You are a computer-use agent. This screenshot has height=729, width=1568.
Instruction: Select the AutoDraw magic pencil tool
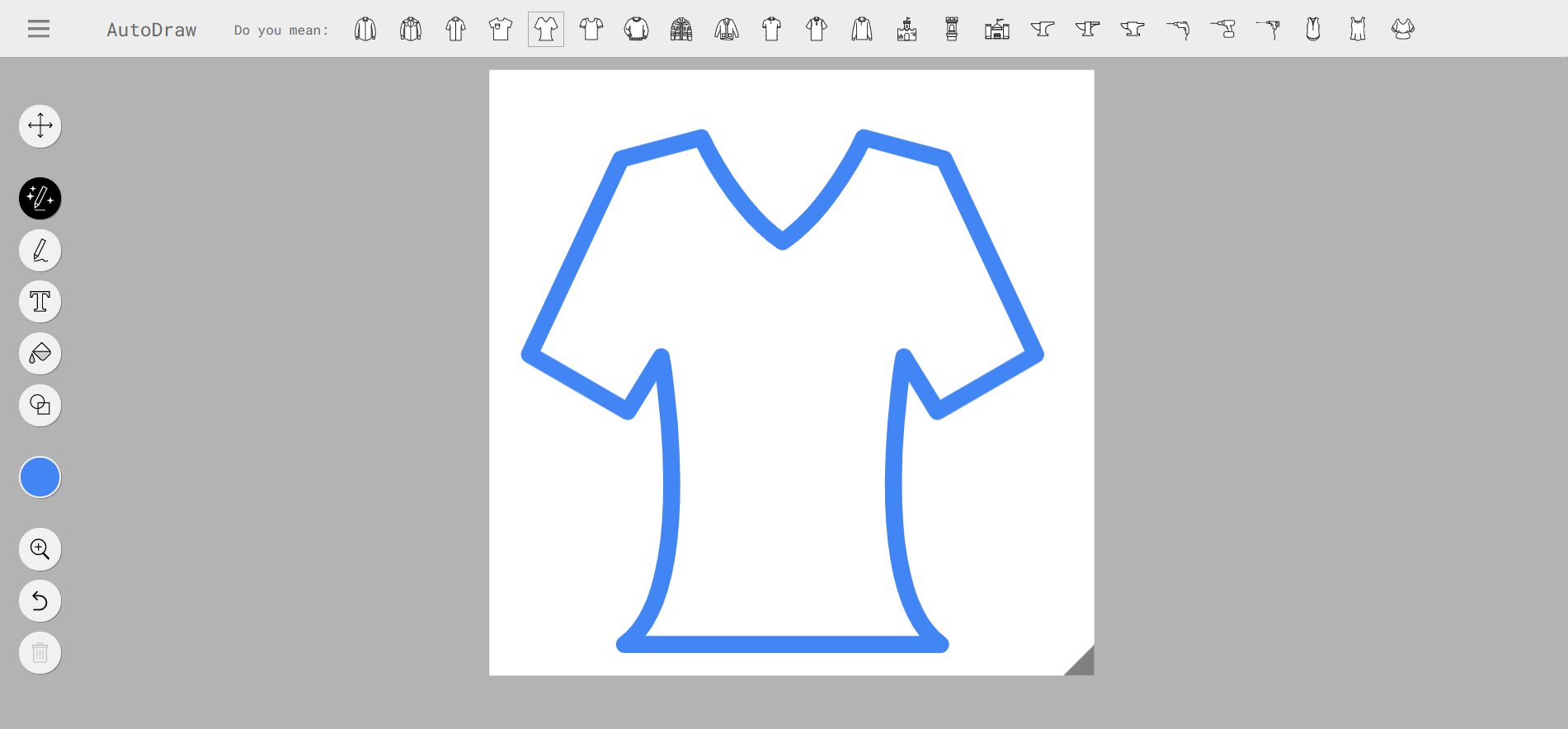[x=40, y=199]
